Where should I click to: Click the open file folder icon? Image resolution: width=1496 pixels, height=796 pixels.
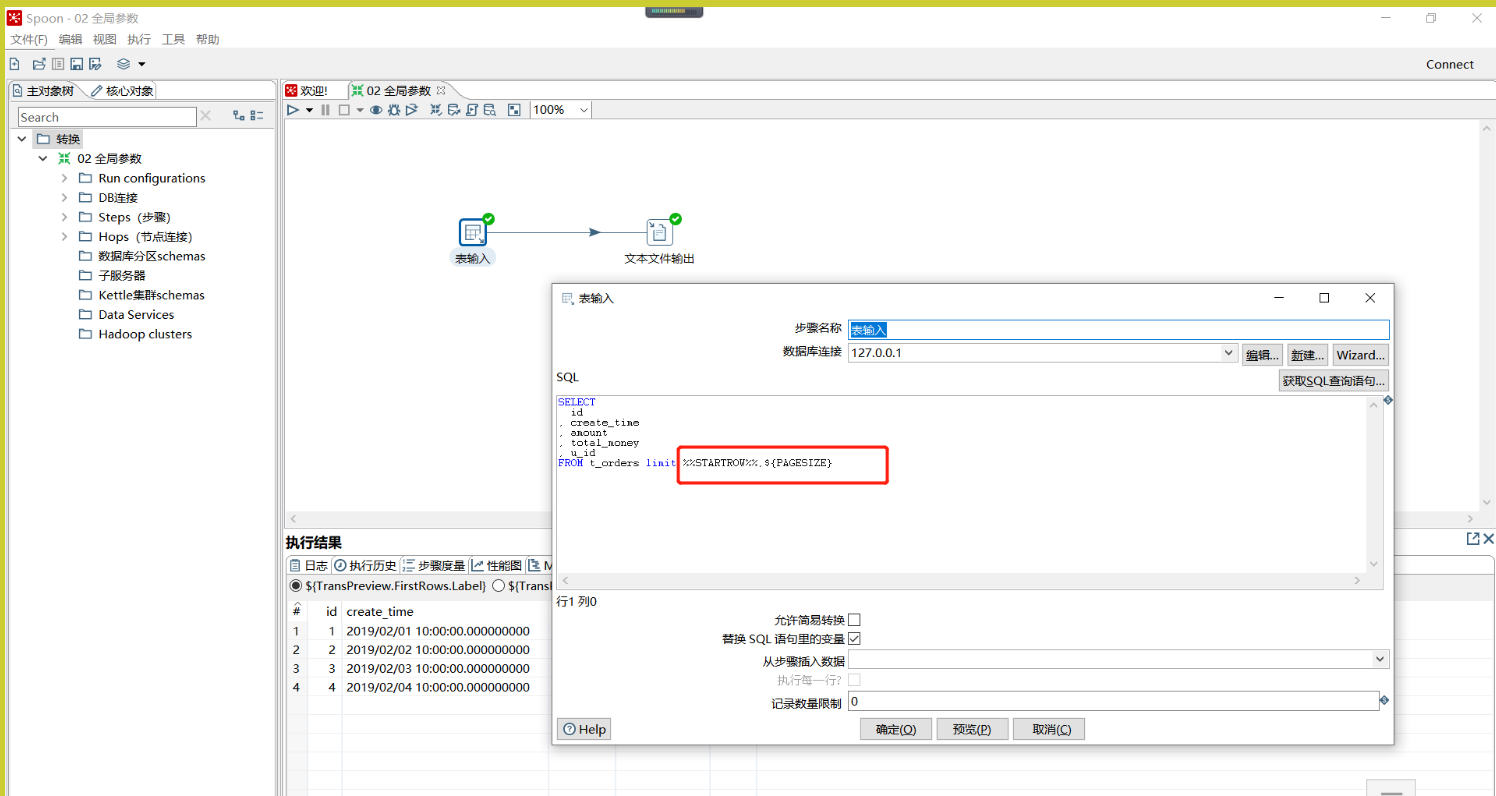pos(39,64)
